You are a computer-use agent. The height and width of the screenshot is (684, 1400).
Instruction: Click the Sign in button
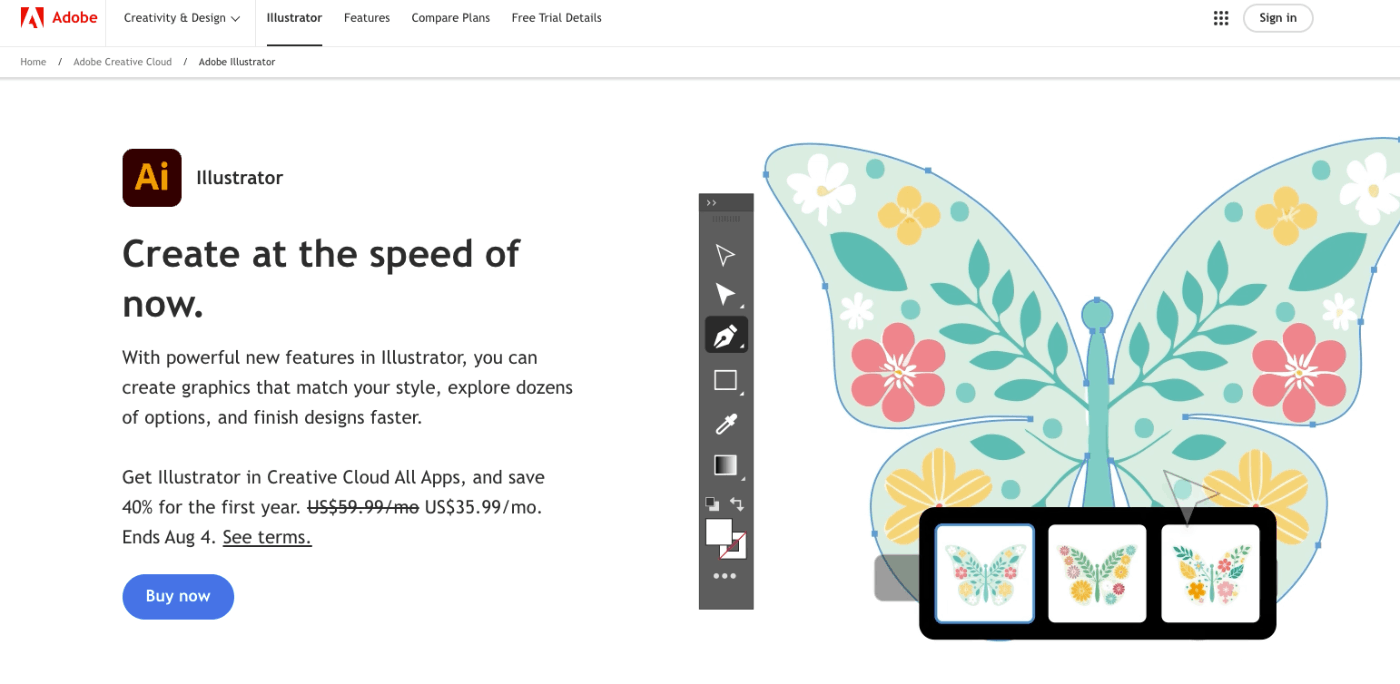tap(1278, 18)
